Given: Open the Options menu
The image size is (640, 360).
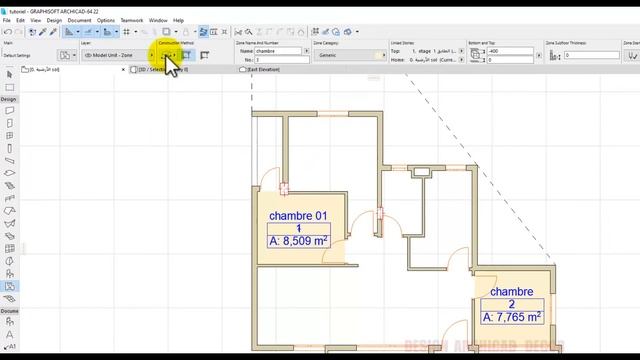Looking at the screenshot, I should (x=106, y=20).
